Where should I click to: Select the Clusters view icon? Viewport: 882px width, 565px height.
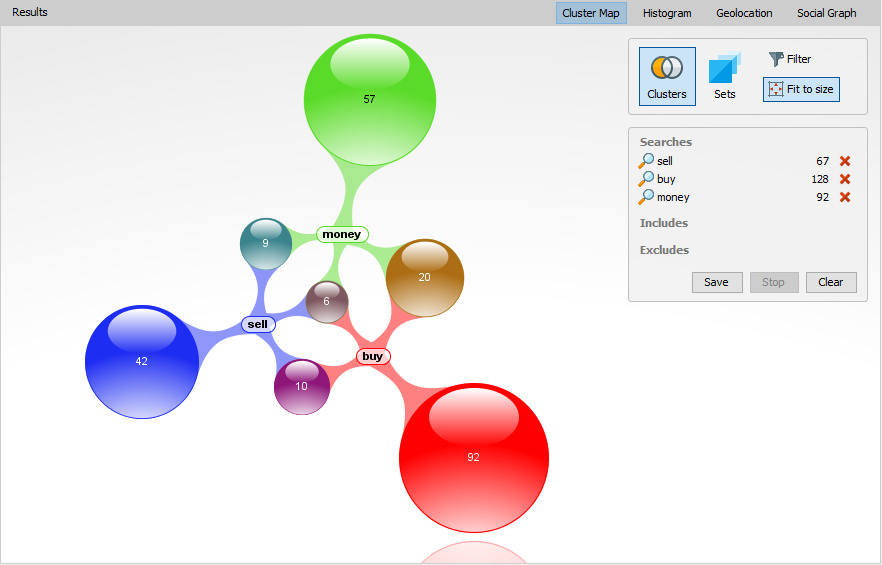pyautogui.click(x=667, y=76)
